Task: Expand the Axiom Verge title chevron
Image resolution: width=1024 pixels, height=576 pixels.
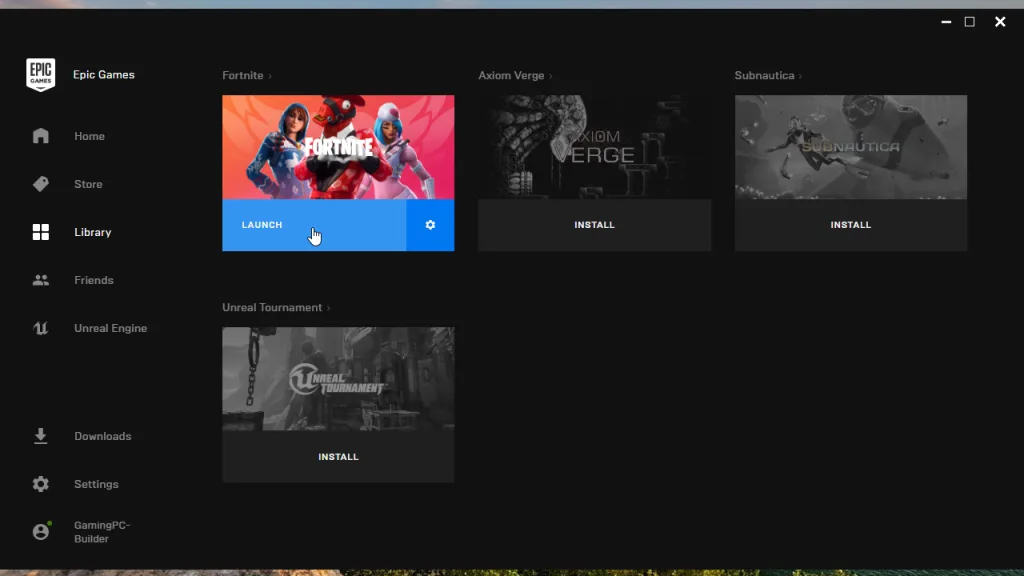Action: click(551, 76)
